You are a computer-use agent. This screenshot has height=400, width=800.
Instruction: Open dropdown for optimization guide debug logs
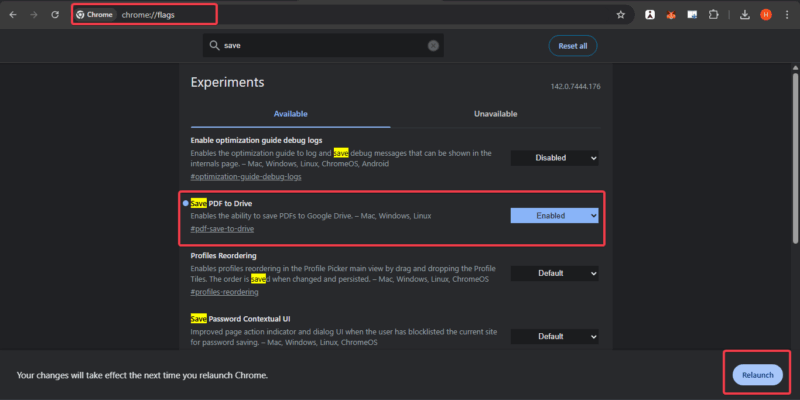[x=554, y=158]
